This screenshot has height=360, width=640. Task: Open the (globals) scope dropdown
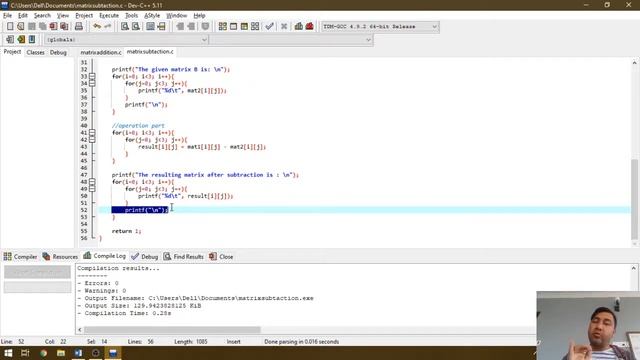click(127, 40)
